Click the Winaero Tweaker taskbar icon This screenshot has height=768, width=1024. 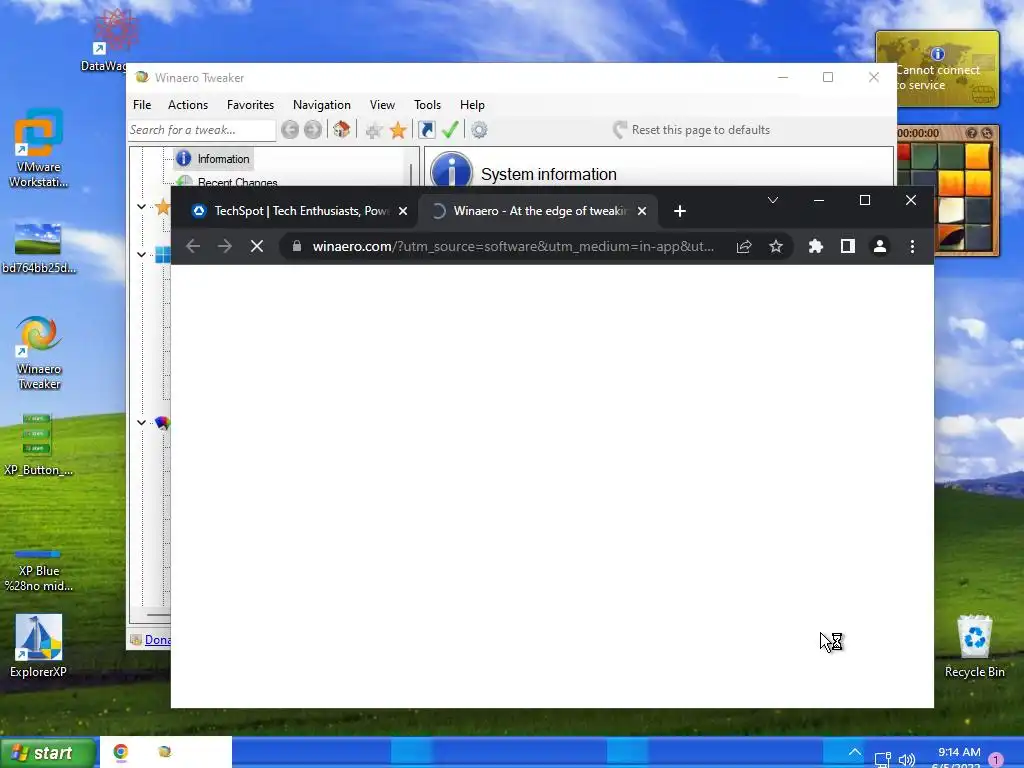tap(165, 752)
